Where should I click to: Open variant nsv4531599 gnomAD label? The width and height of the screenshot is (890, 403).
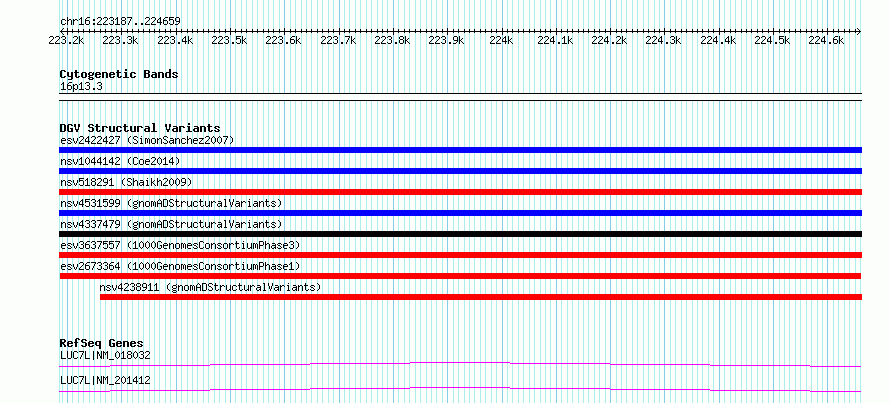(171, 203)
